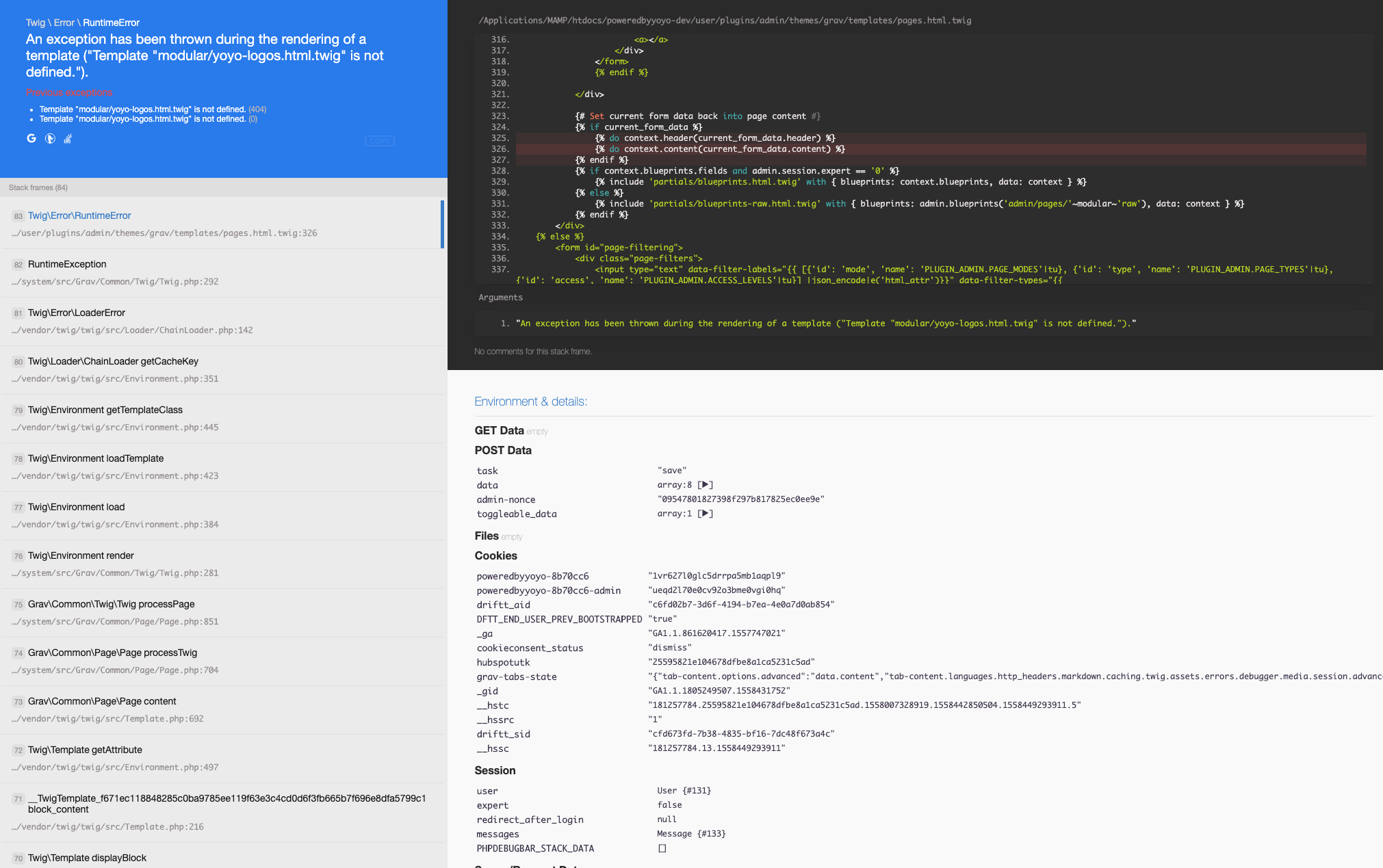
Task: Select frame 73 Page content
Action: (x=222, y=710)
